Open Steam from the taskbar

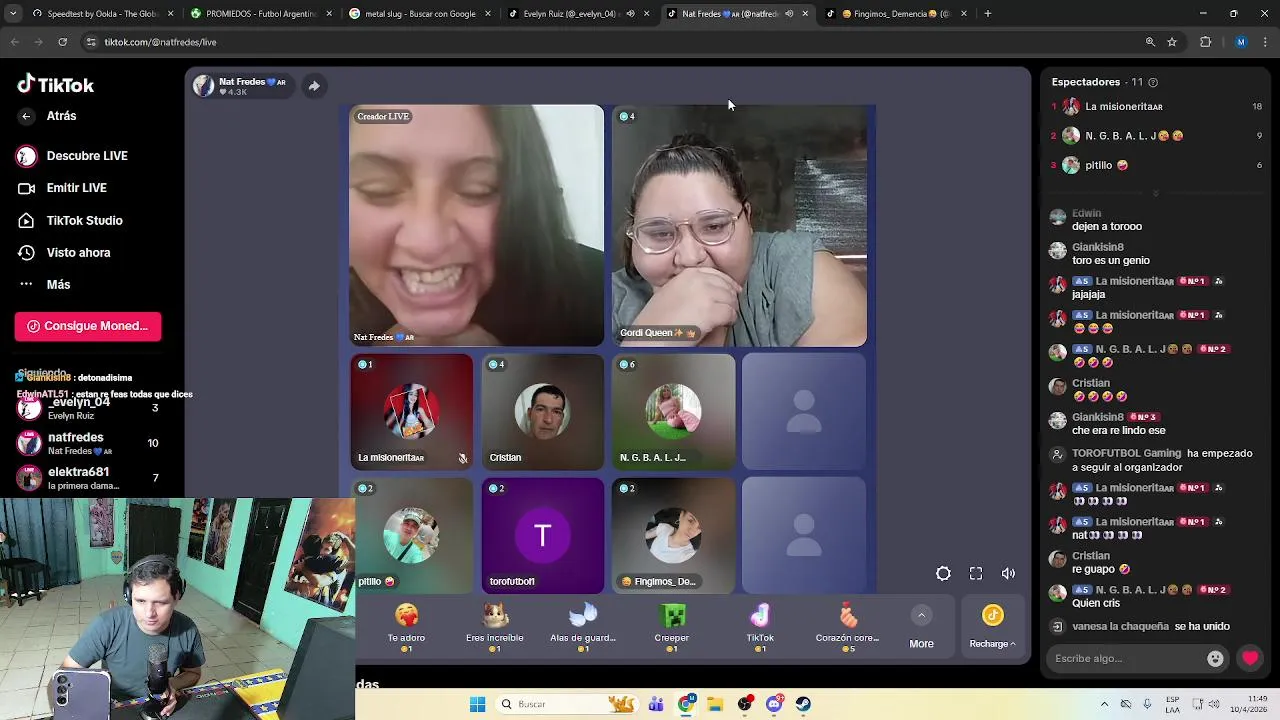803,704
